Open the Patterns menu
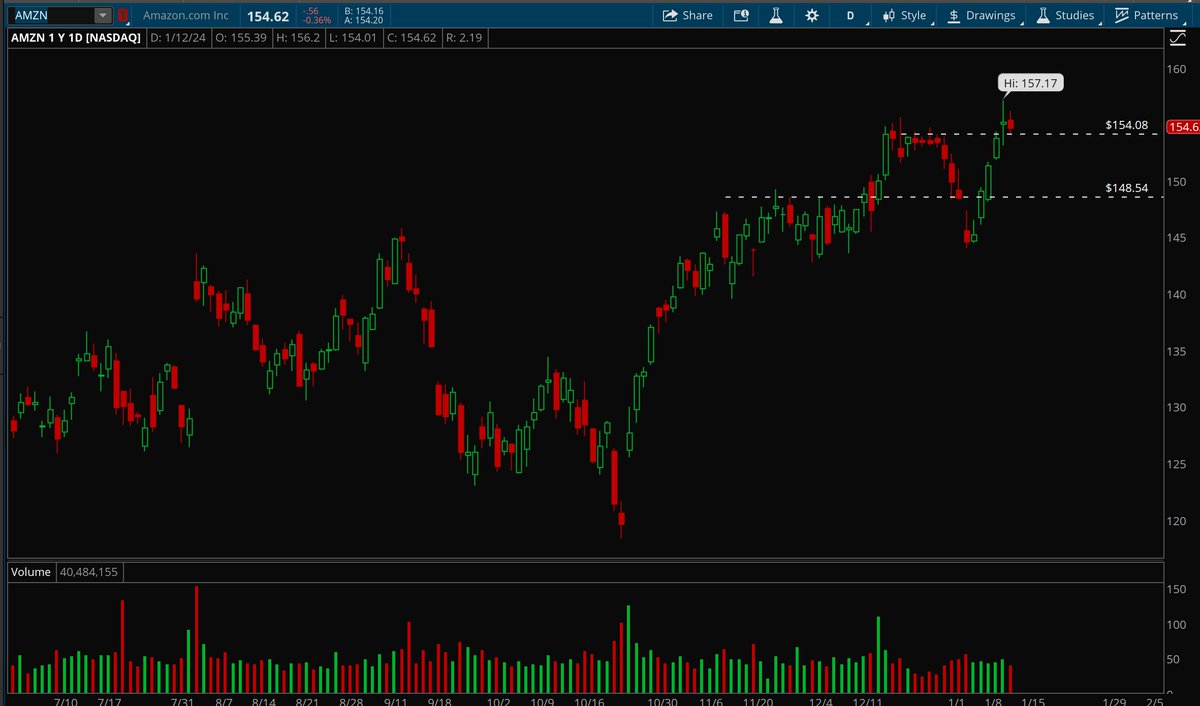The image size is (1200, 706). pyautogui.click(x=1147, y=15)
